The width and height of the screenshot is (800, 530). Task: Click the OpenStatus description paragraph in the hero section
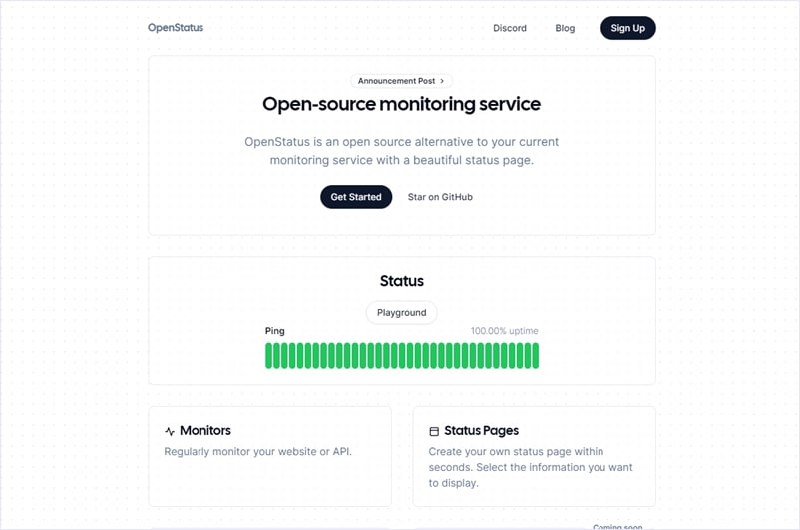pyautogui.click(x=402, y=151)
